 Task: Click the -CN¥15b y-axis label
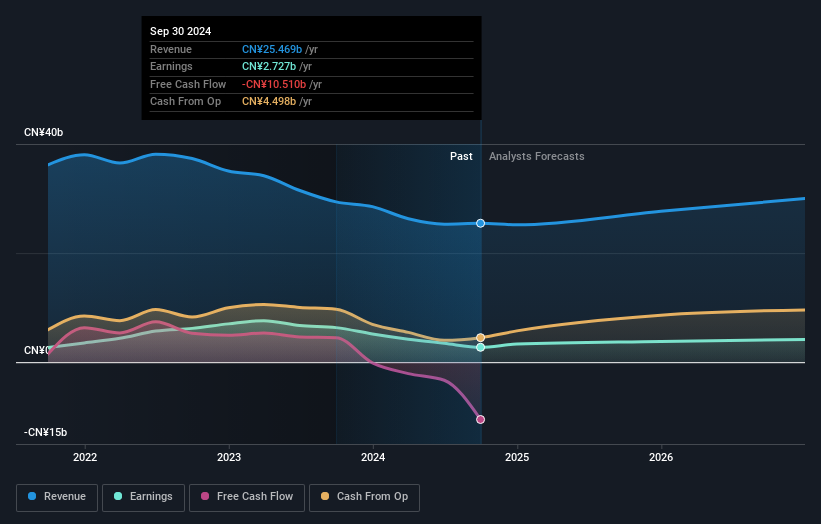[x=46, y=432]
